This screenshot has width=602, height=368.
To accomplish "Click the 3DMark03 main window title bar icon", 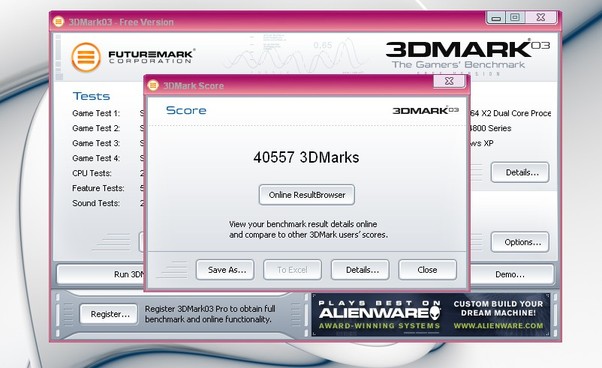I will coord(58,21).
